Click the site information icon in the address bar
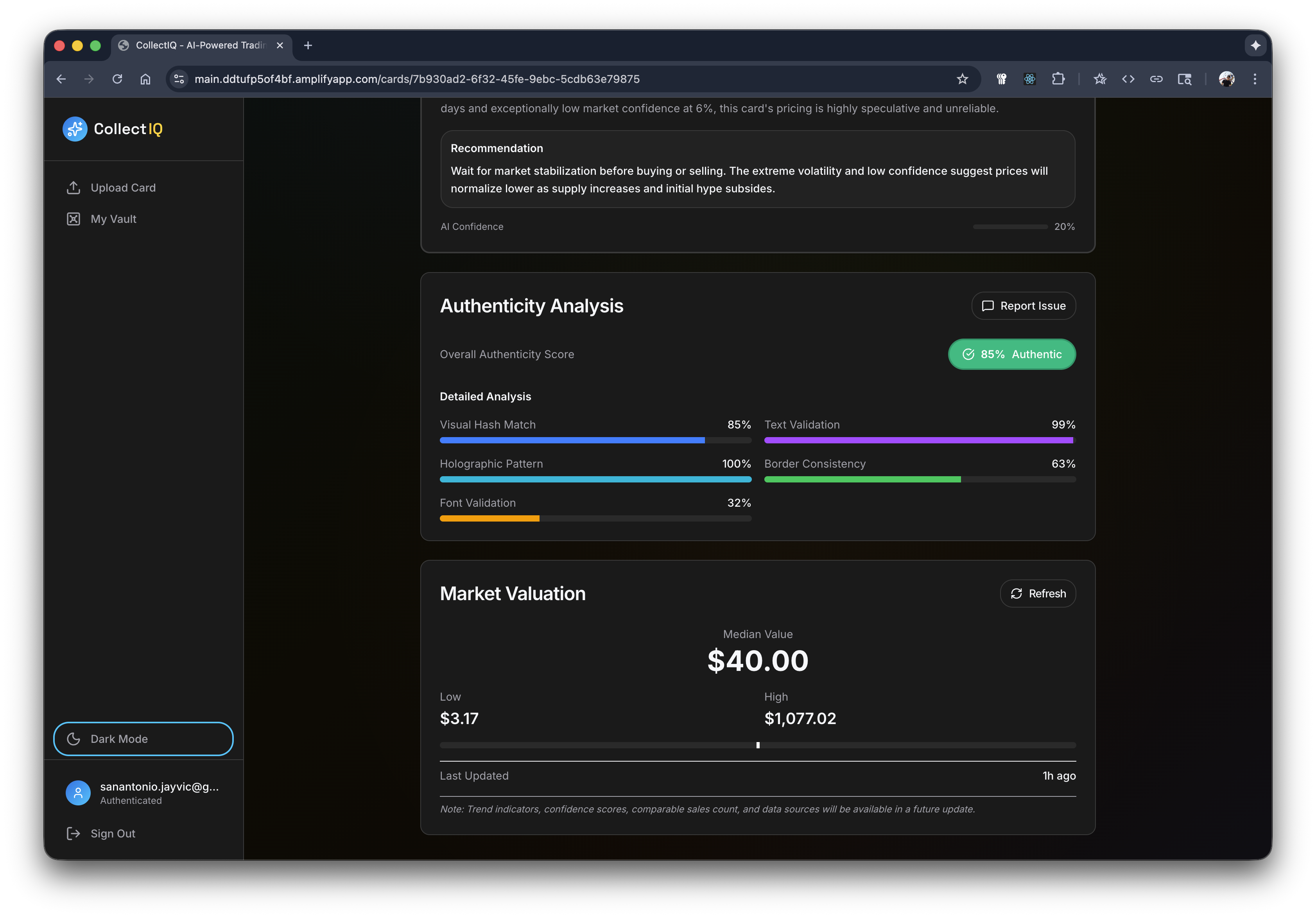The width and height of the screenshot is (1316, 918). pyautogui.click(x=179, y=79)
